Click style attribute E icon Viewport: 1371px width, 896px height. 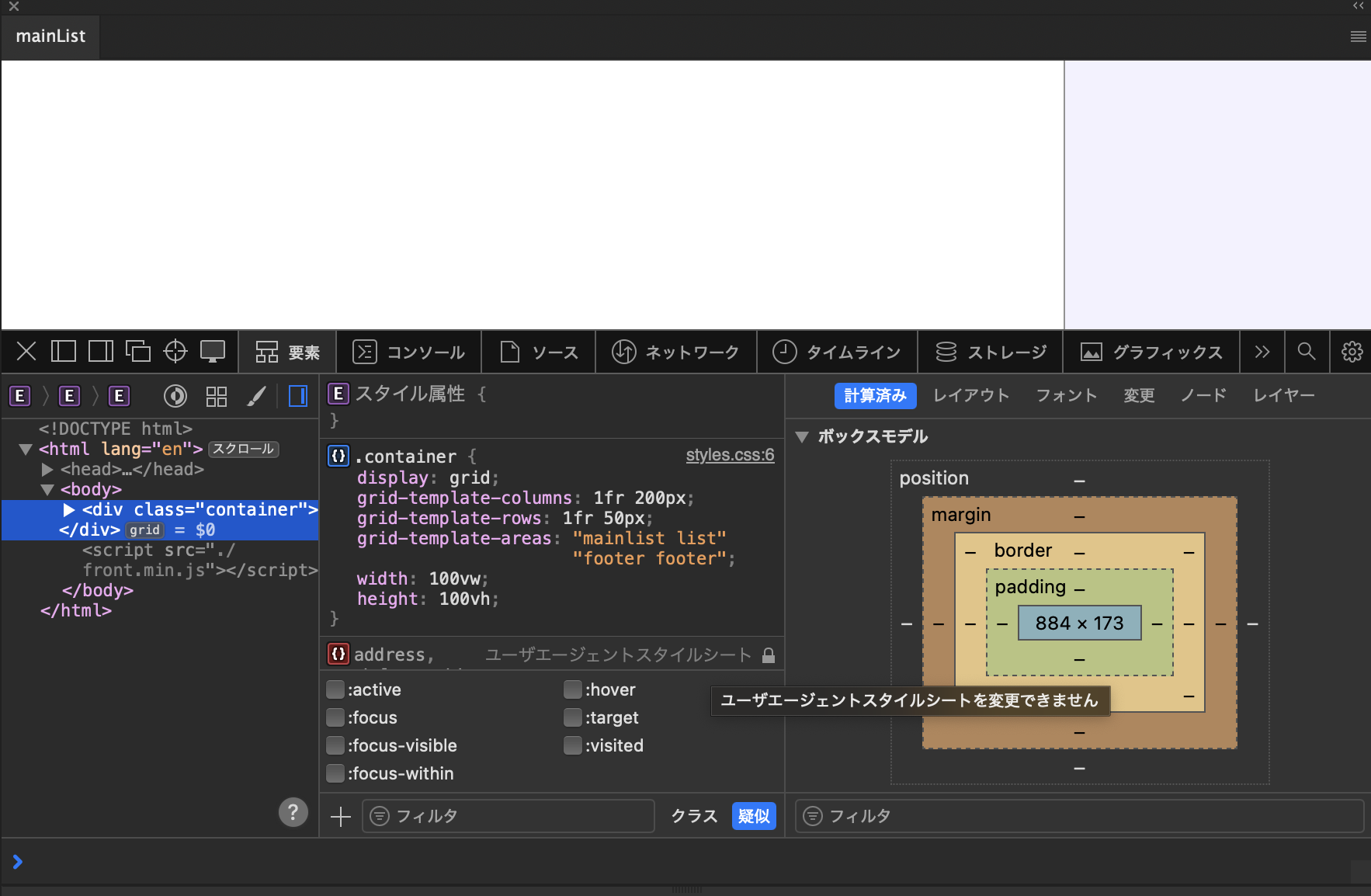(x=338, y=394)
